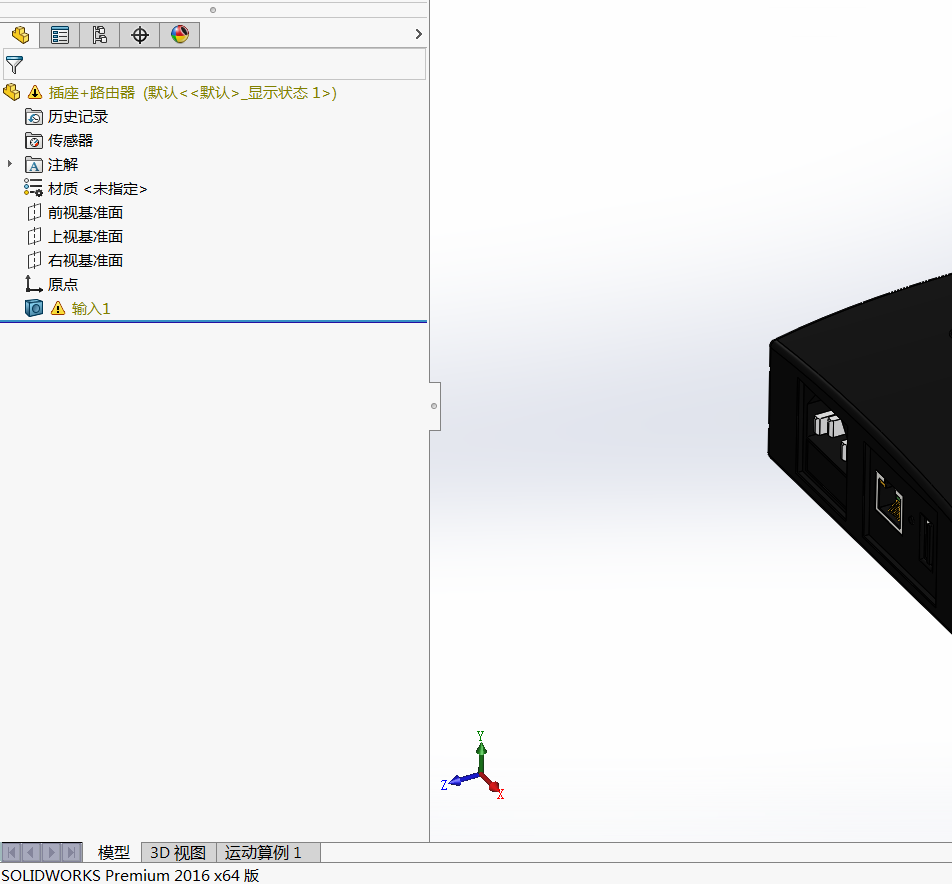Select the 传感器 sensors folder
Image resolution: width=952 pixels, height=884 pixels.
click(70, 141)
